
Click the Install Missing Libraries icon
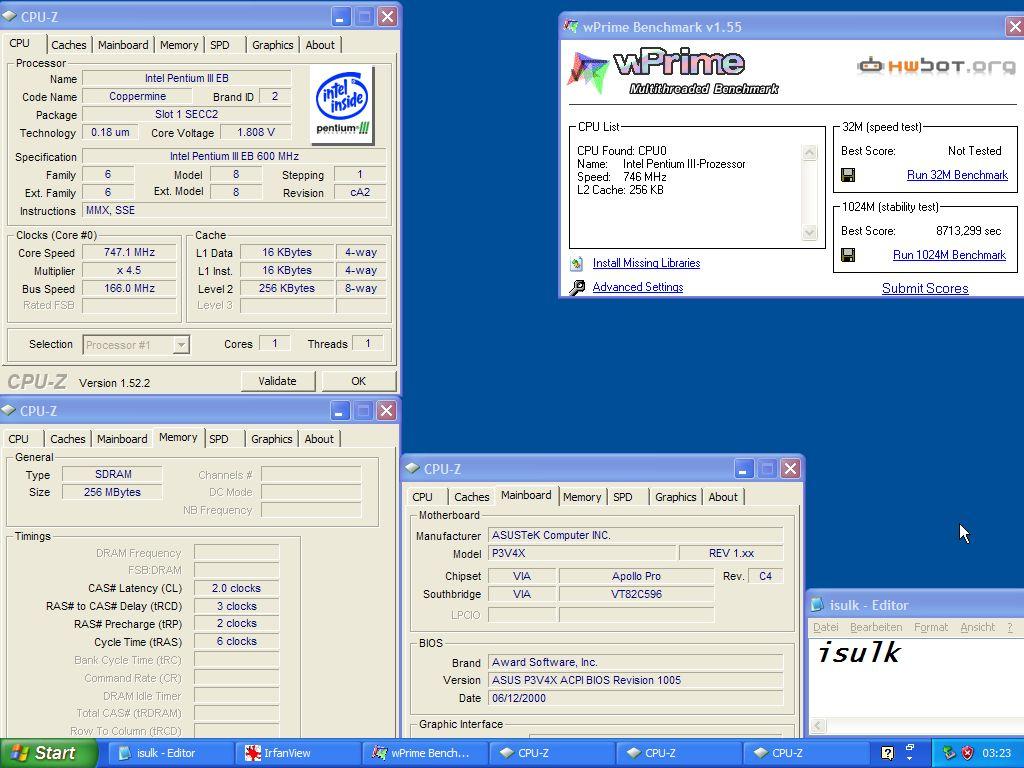[x=577, y=263]
